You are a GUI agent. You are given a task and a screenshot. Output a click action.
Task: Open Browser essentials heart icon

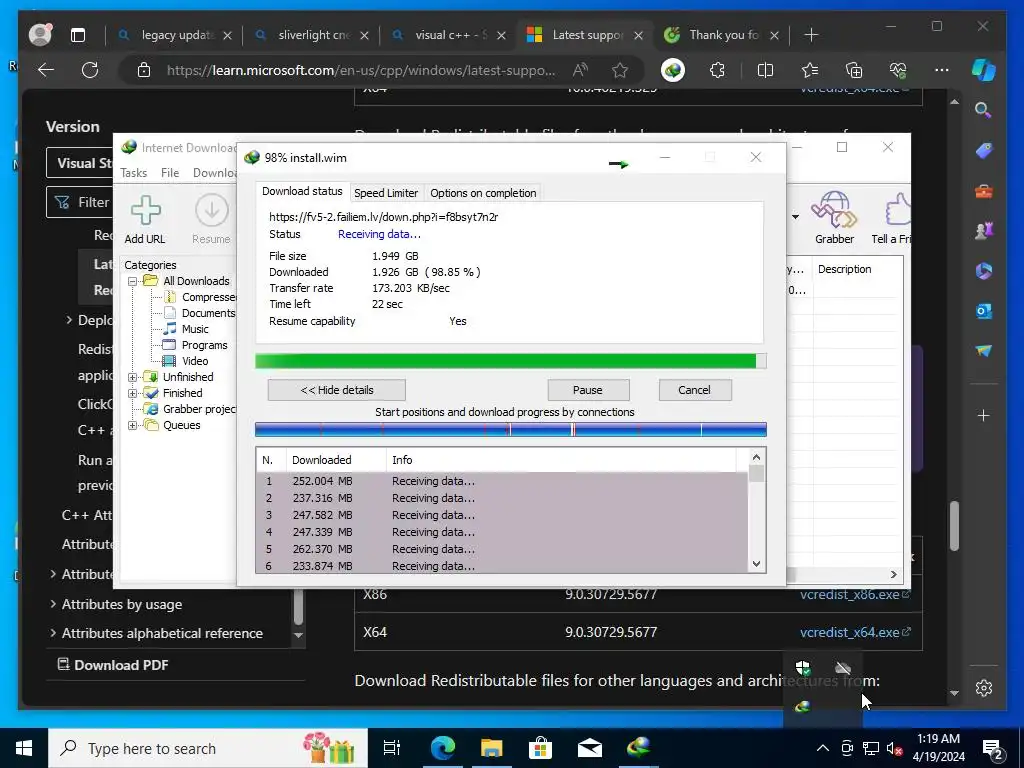[x=898, y=70]
